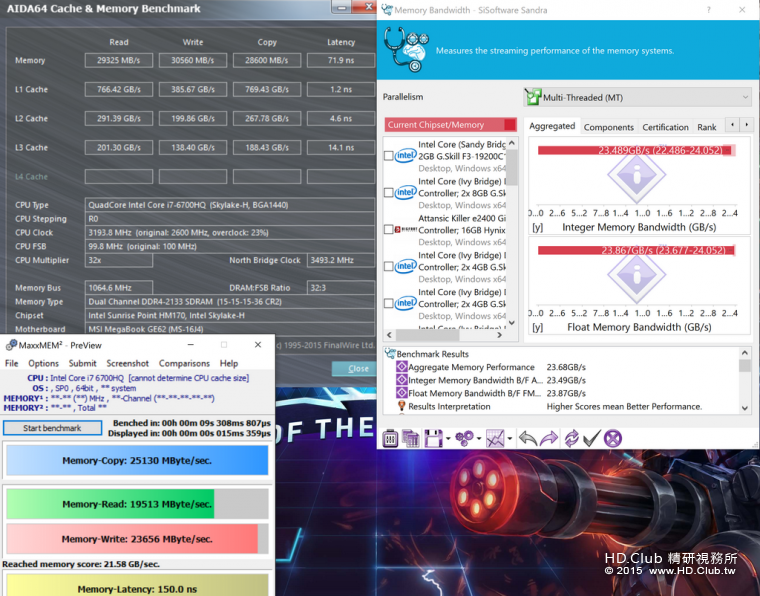Open MaxxMEM Screenshot menu
The image size is (760, 596).
(127, 363)
